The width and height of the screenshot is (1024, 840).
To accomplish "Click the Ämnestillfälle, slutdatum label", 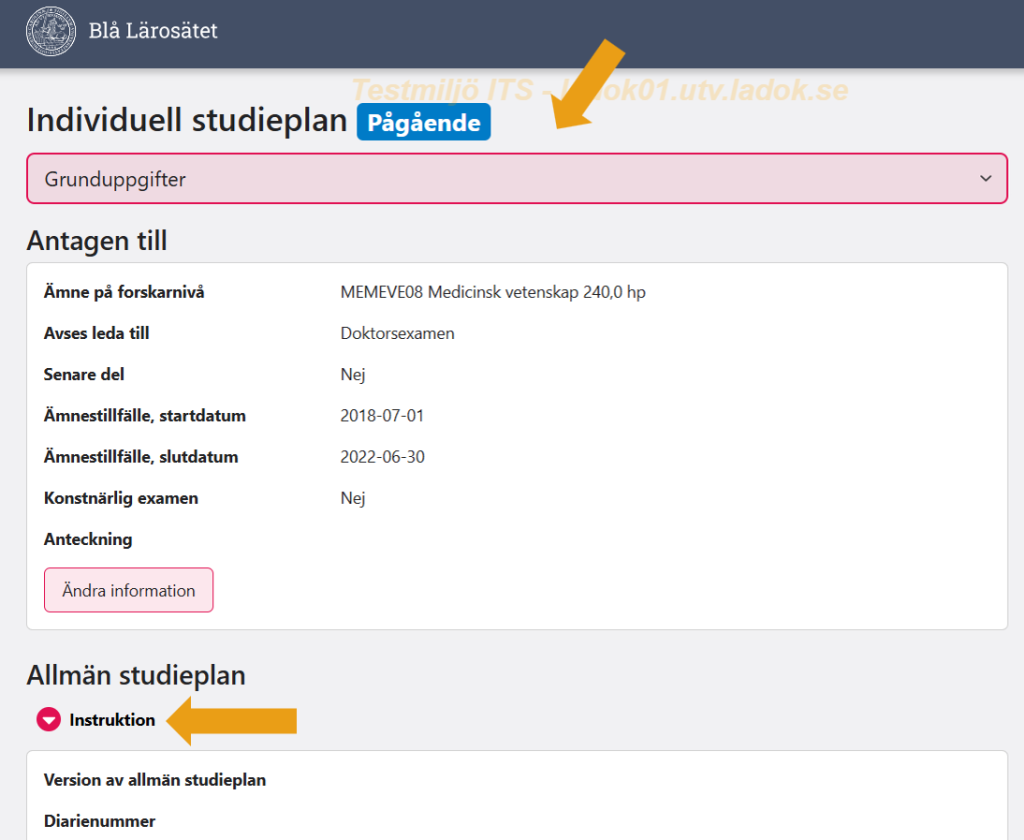I will [140, 457].
